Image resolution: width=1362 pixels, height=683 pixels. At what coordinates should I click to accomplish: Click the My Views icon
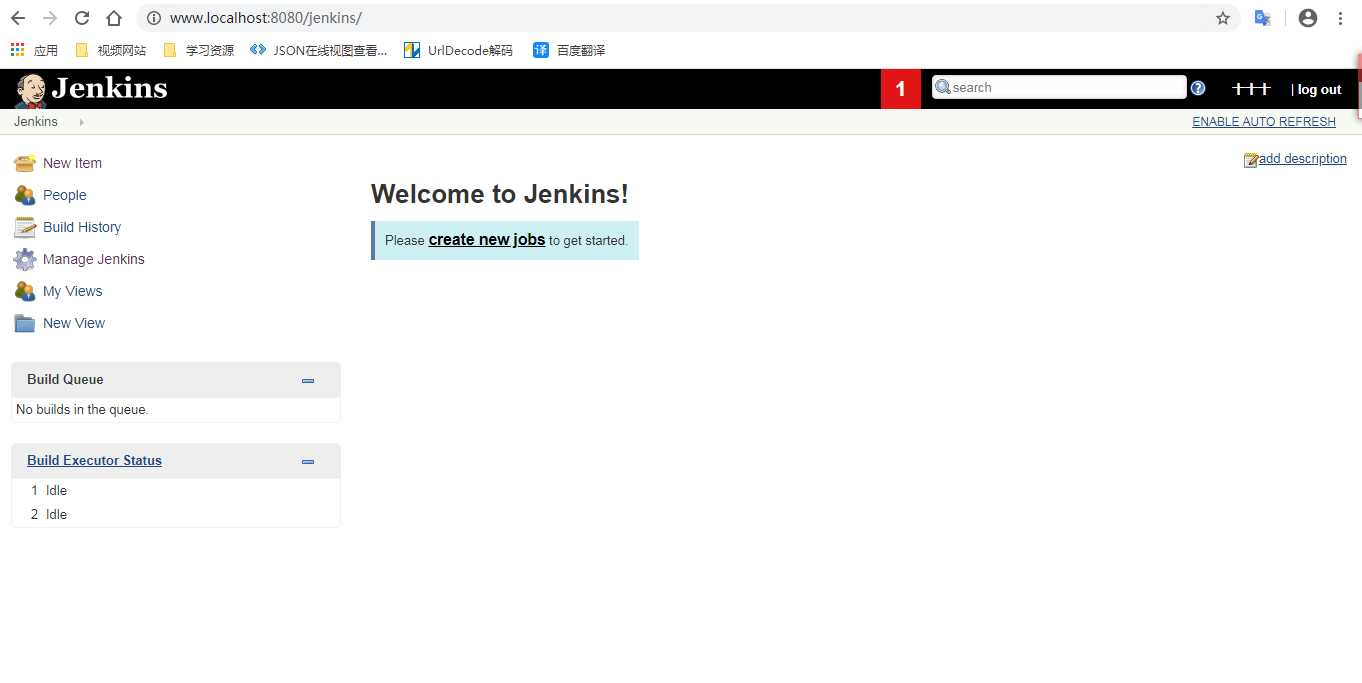(25, 291)
